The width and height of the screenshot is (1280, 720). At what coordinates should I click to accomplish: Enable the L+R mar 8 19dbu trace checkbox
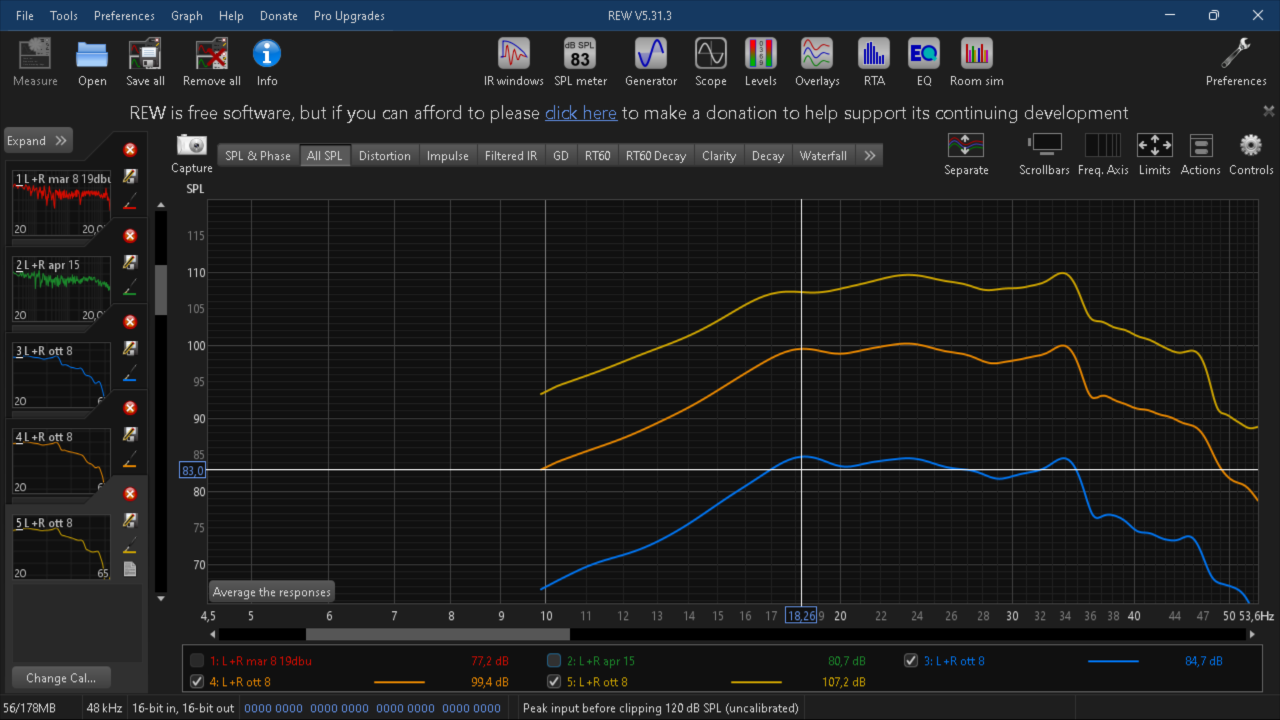click(x=197, y=660)
